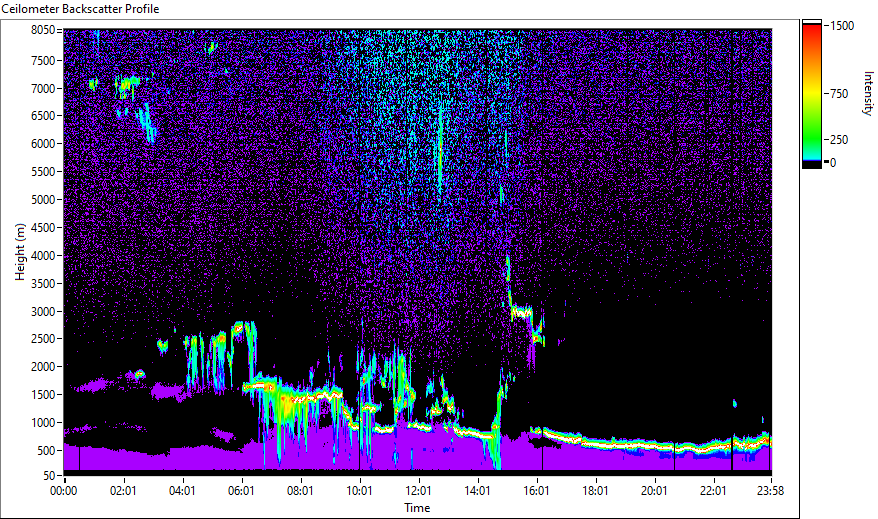Click the 00:00 time axis label
878x519 pixels.
click(64, 491)
